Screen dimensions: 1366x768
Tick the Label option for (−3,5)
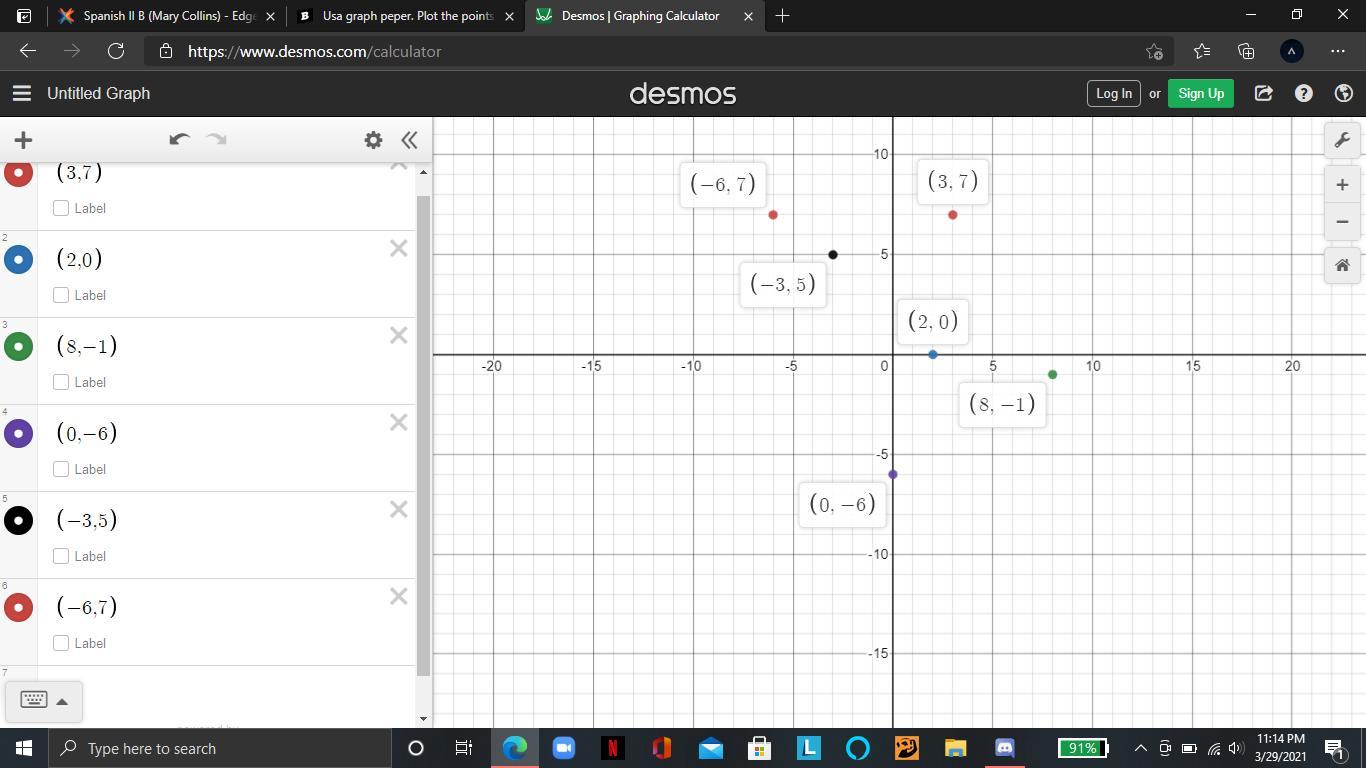point(61,556)
